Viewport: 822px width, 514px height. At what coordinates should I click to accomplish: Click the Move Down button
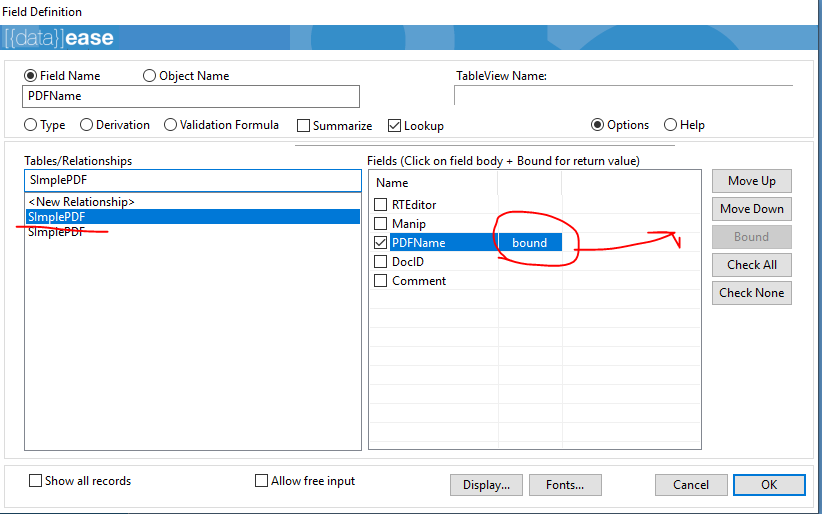pyautogui.click(x=752, y=209)
